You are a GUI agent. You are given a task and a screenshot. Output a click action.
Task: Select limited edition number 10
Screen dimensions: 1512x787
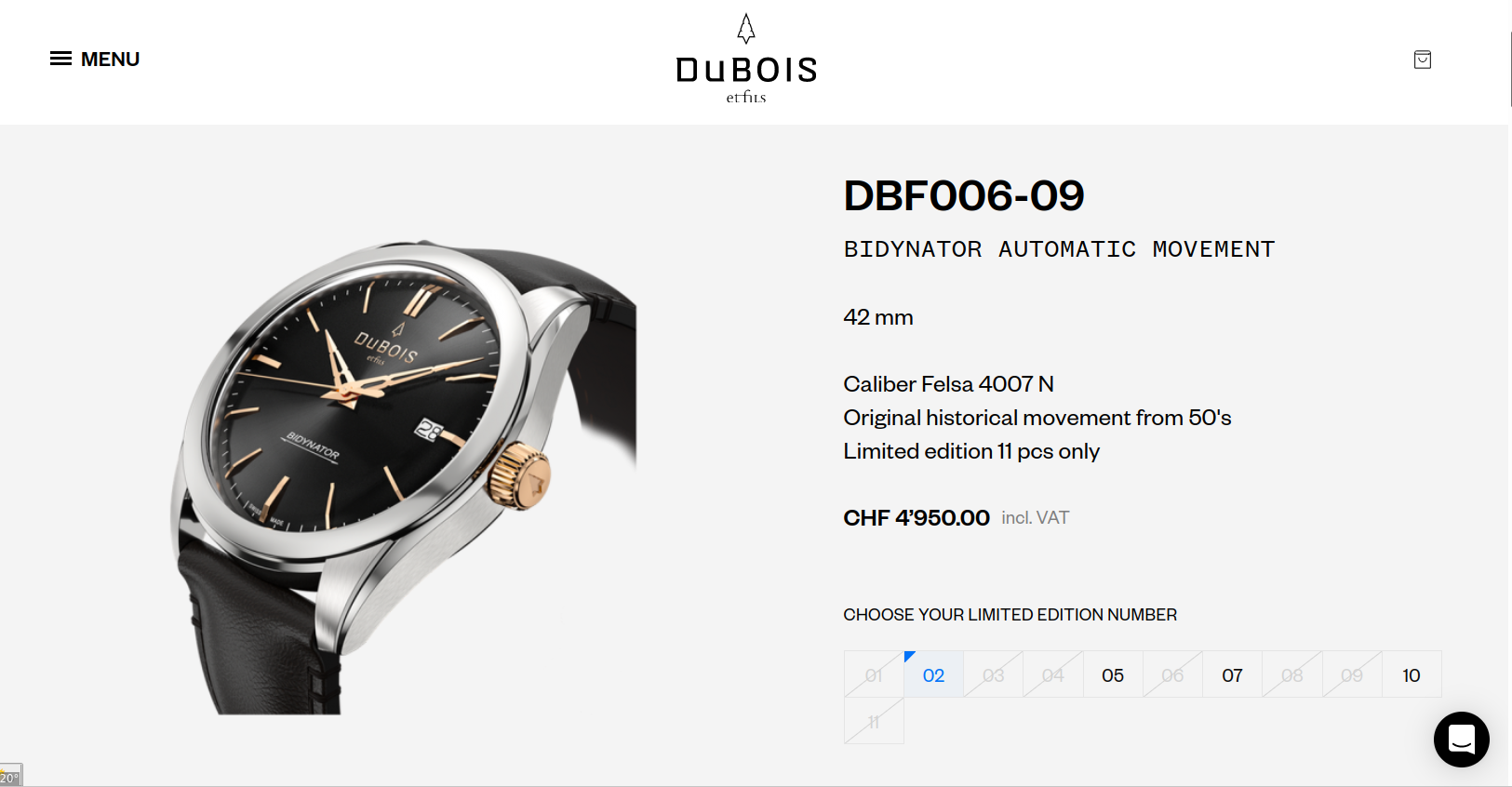1412,674
